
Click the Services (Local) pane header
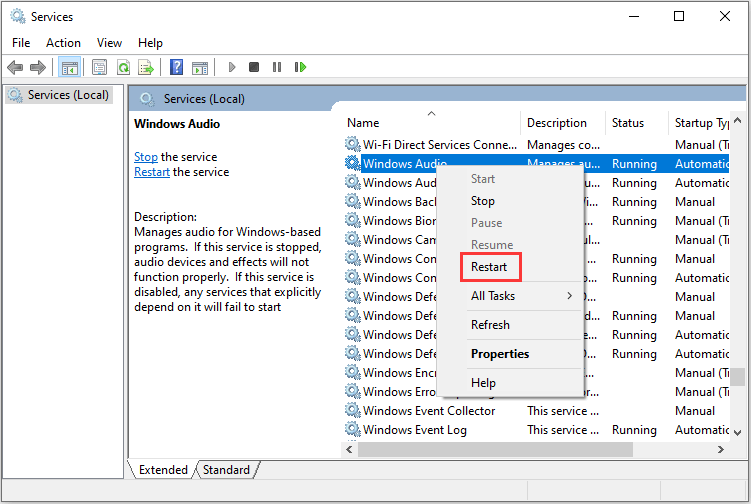coord(204,99)
